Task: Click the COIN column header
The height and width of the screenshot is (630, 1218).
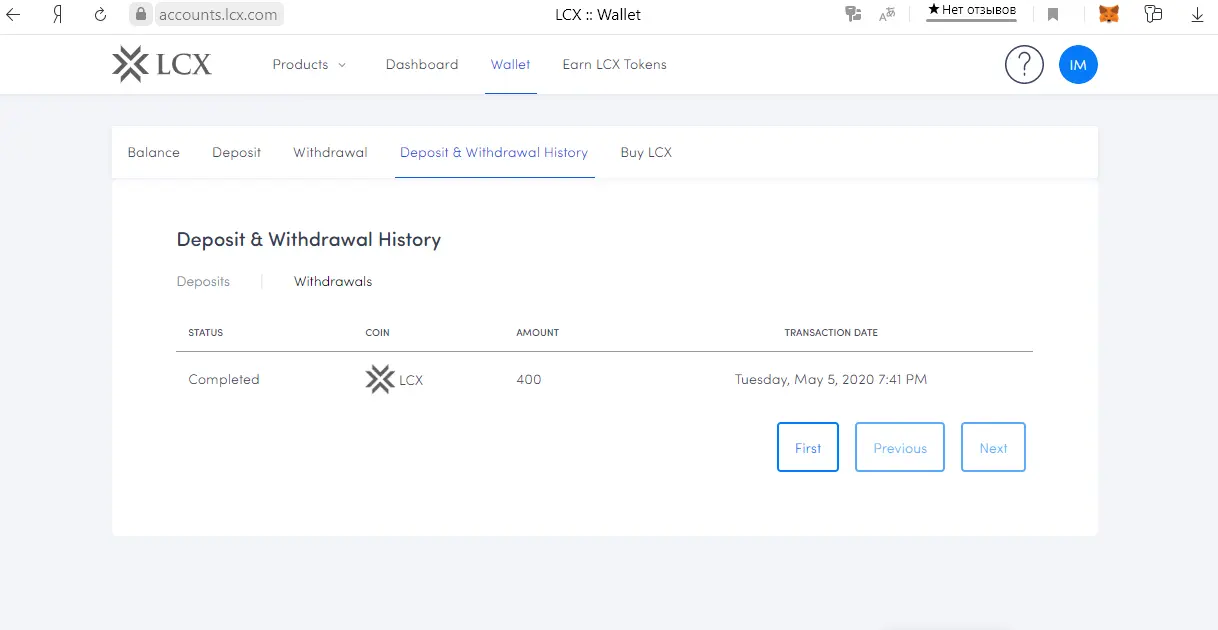Action: [378, 333]
